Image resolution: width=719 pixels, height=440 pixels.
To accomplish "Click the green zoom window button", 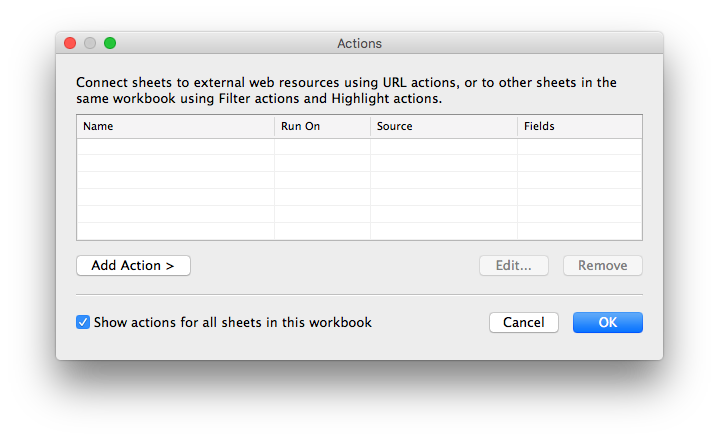I will click(110, 43).
